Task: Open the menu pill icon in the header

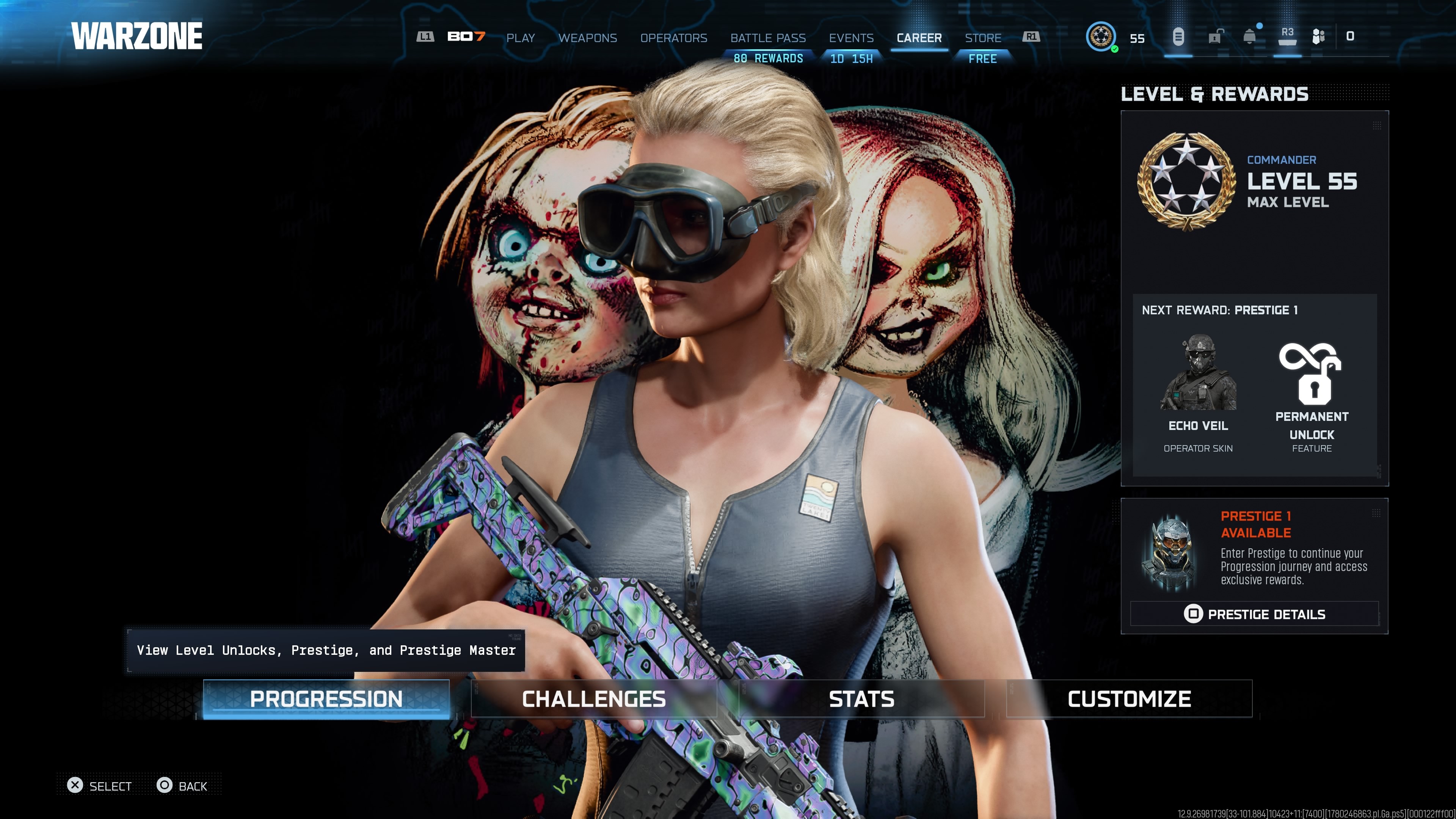Action: coord(1178,37)
